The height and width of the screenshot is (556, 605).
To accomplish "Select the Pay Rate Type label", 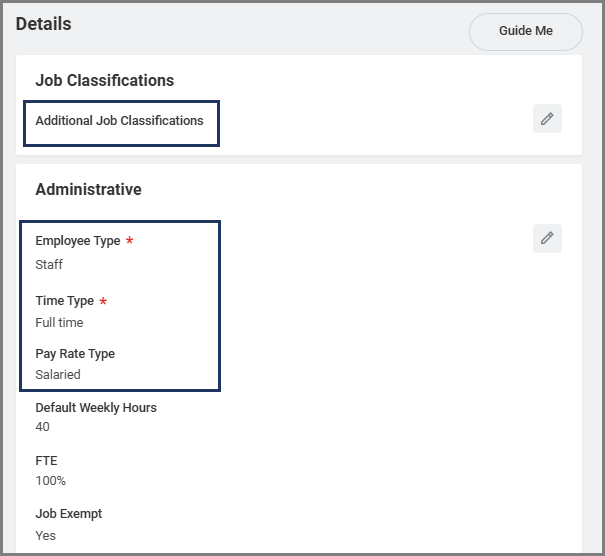I will click(75, 354).
